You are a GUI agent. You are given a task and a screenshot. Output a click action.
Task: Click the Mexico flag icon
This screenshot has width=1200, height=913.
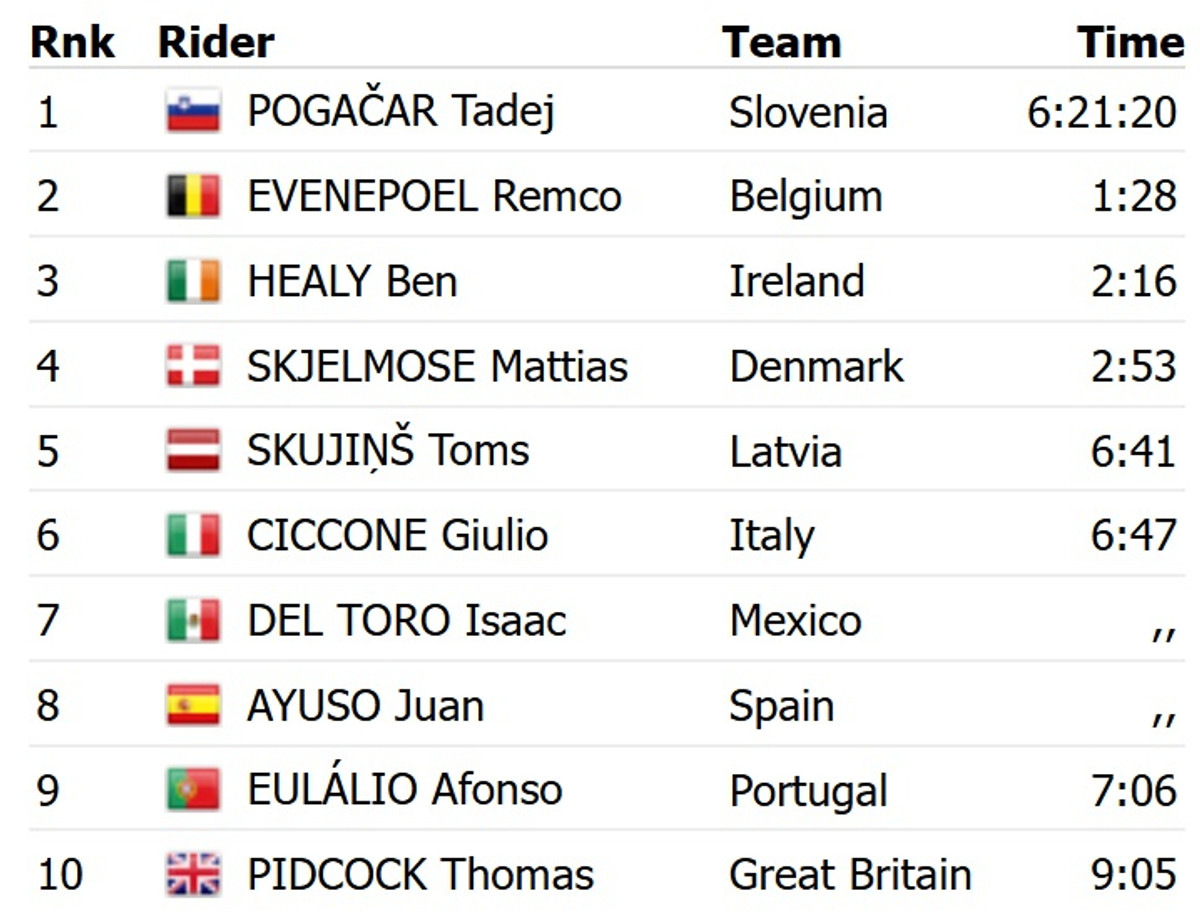(193, 621)
